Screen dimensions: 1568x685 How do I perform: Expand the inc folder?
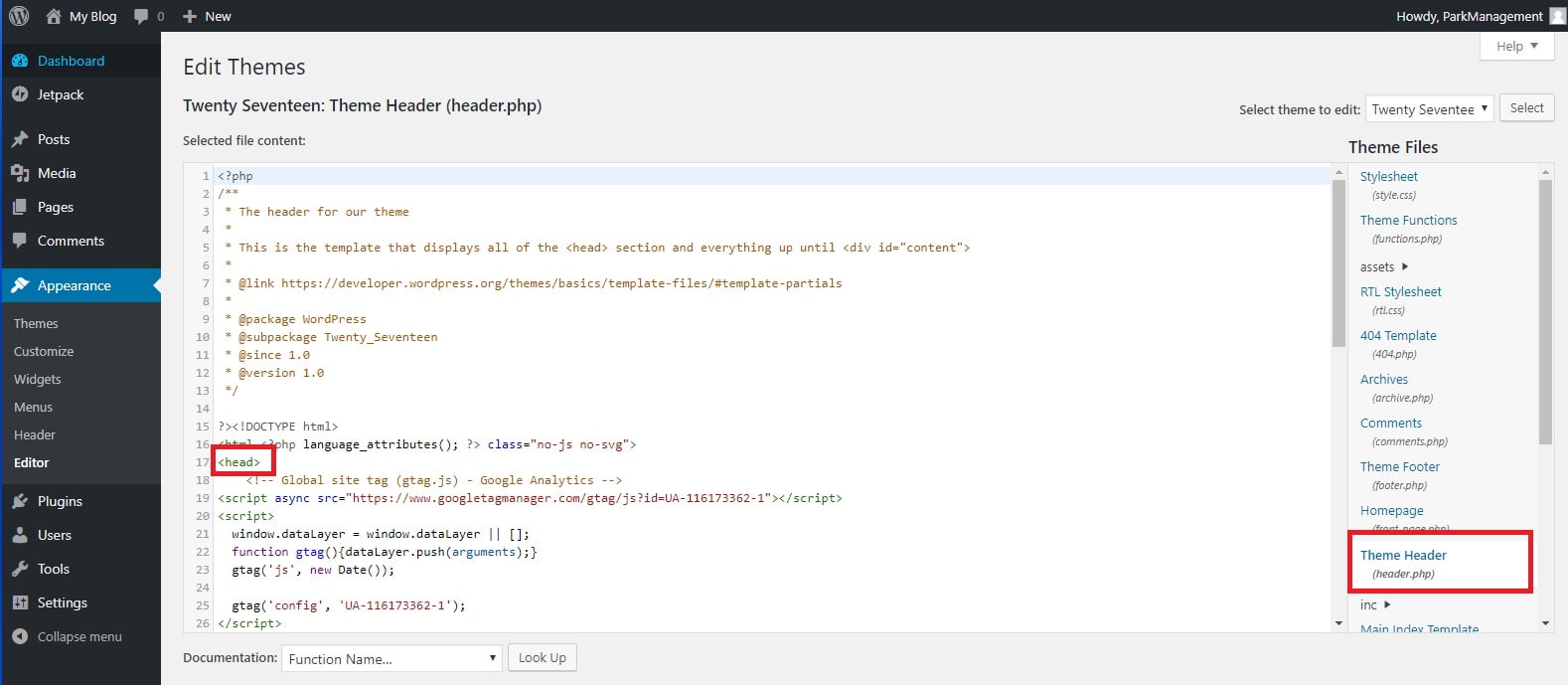1387,604
